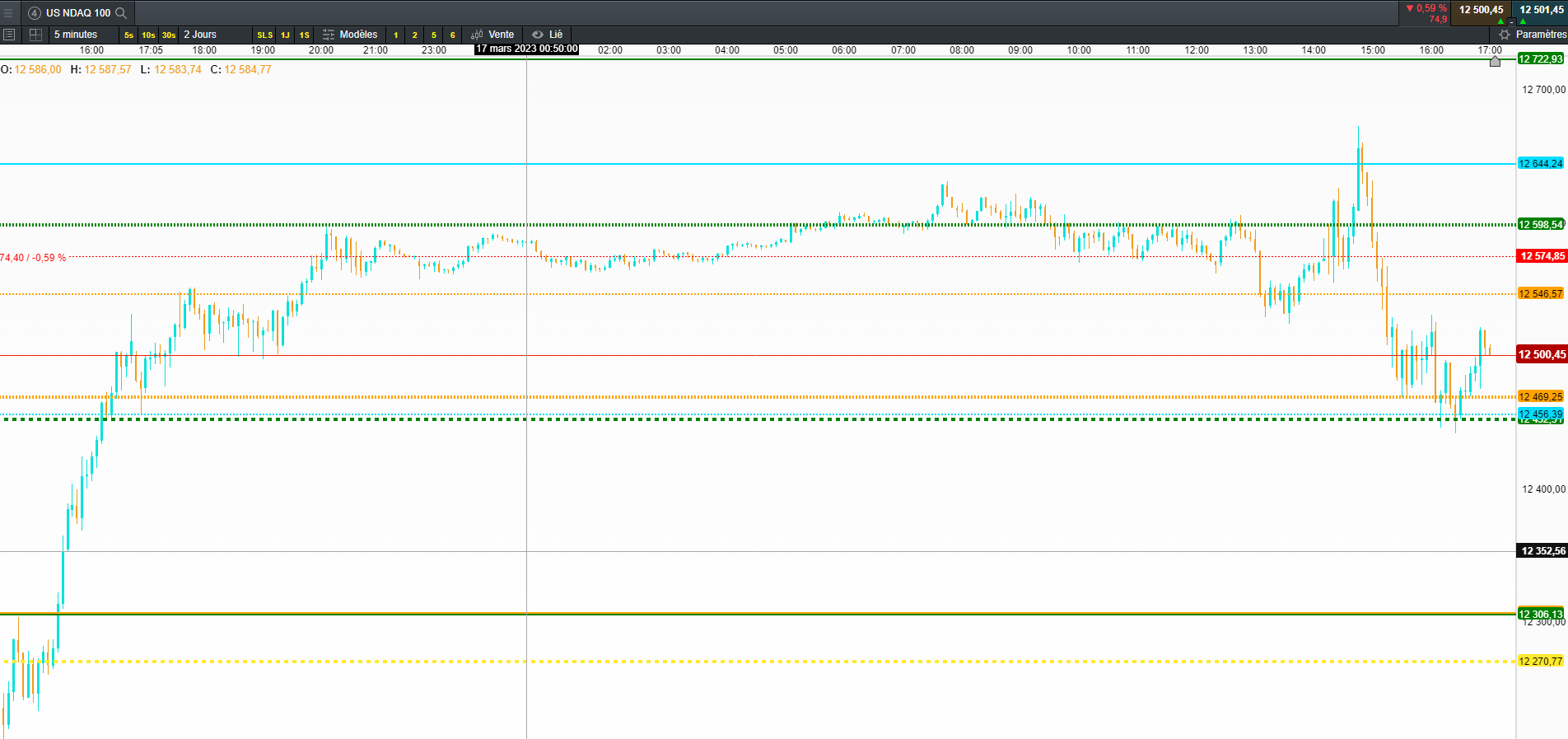Select the 12 644,24 cyan price level label
This screenshot has width=1568, height=739.
coord(1541,164)
